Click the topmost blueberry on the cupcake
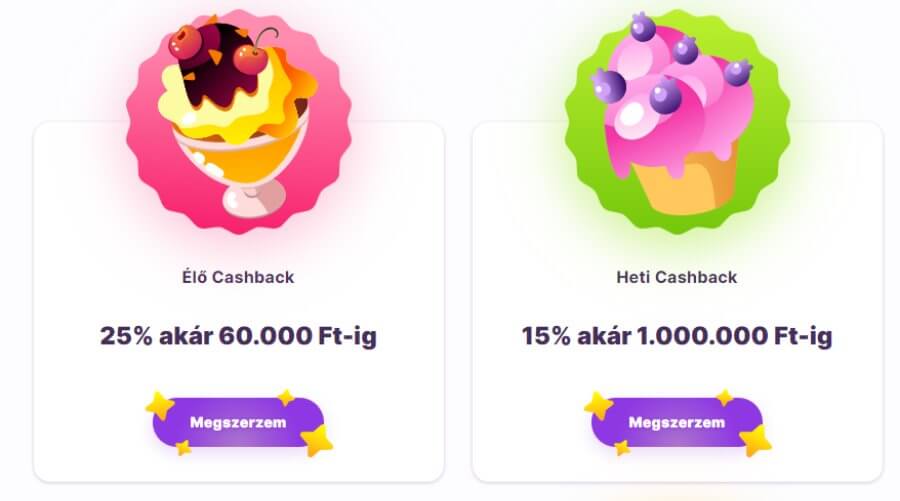 click(x=643, y=27)
